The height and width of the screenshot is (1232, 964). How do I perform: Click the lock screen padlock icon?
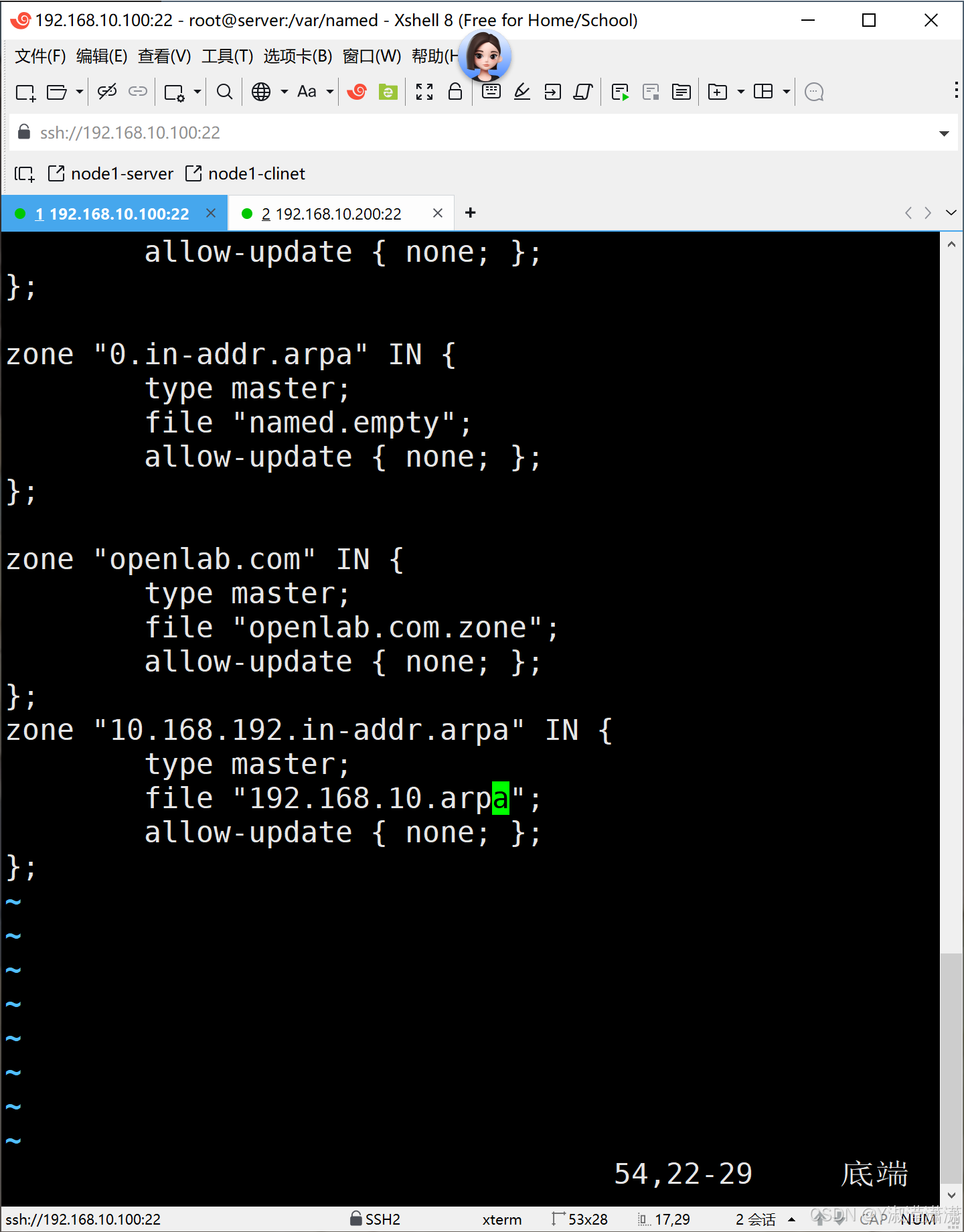pos(455,92)
